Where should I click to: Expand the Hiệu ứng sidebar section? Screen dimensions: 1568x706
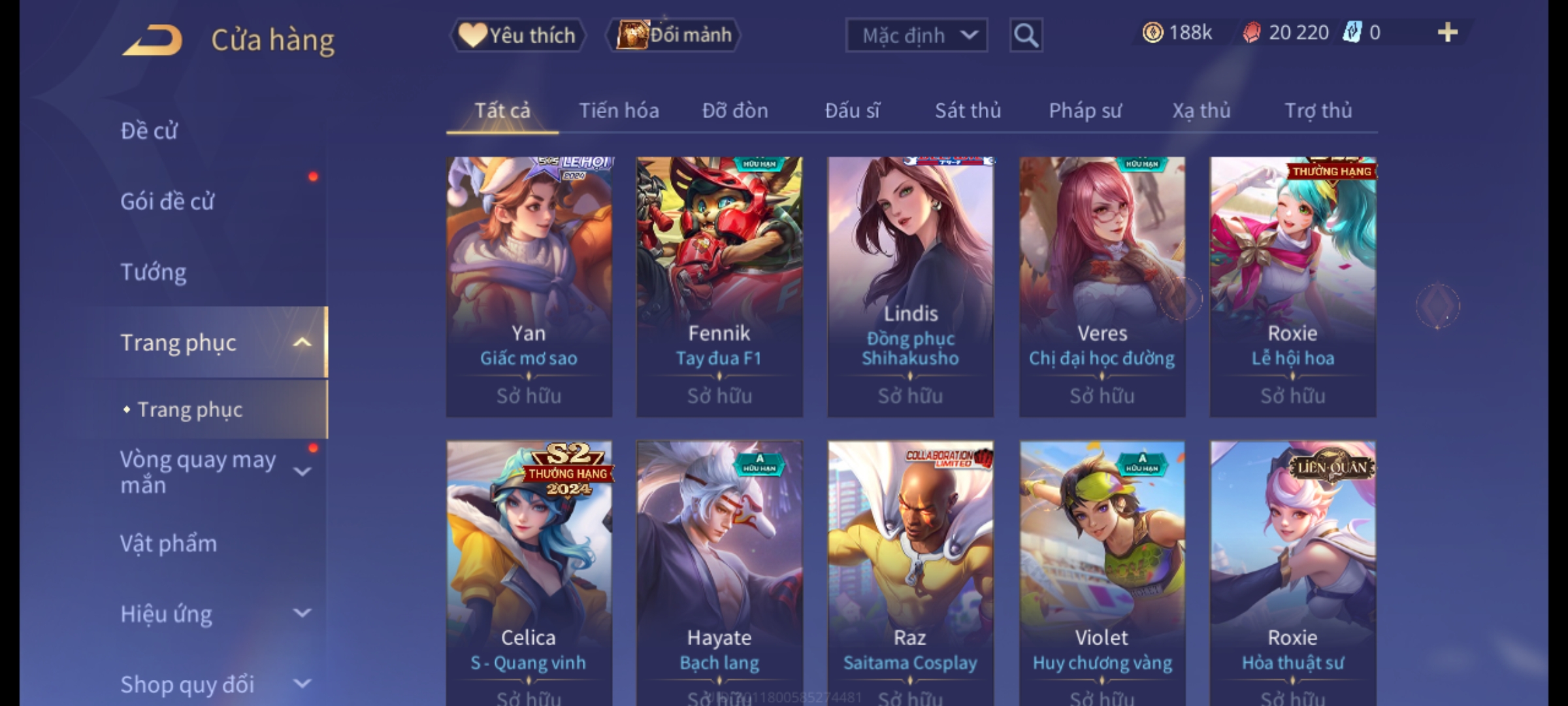tap(302, 613)
